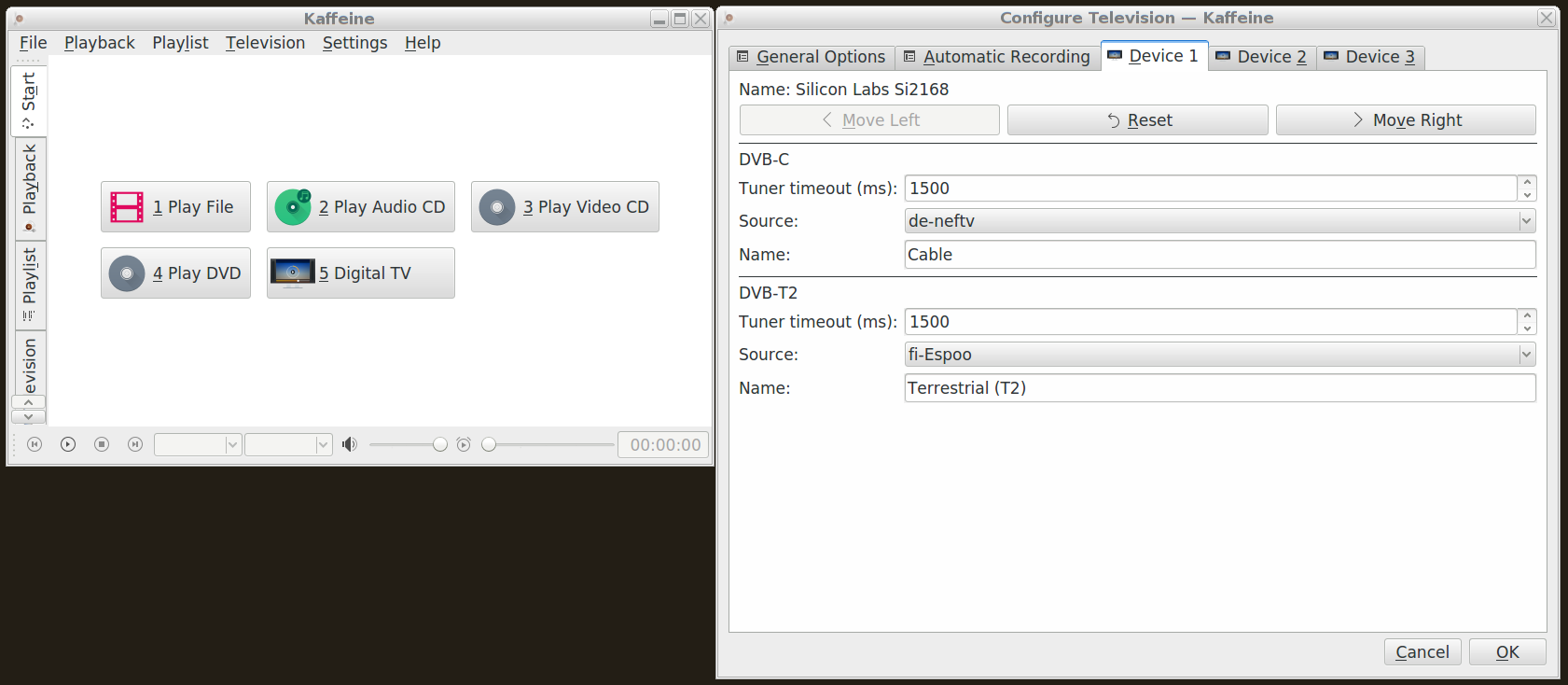Maximize the Kaffeine main window

[x=680, y=19]
